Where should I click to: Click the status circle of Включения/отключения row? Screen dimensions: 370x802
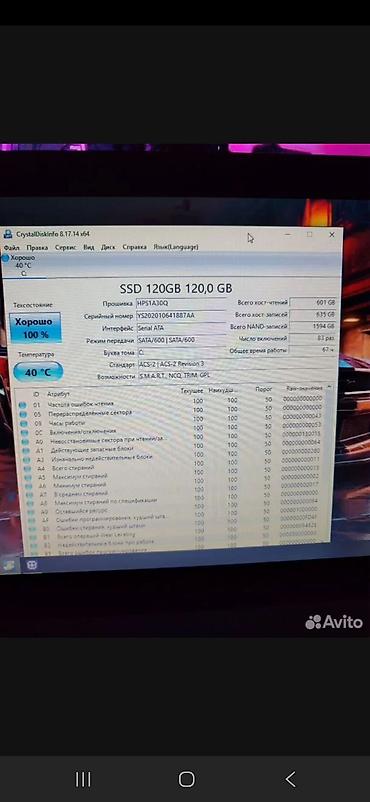(25, 433)
